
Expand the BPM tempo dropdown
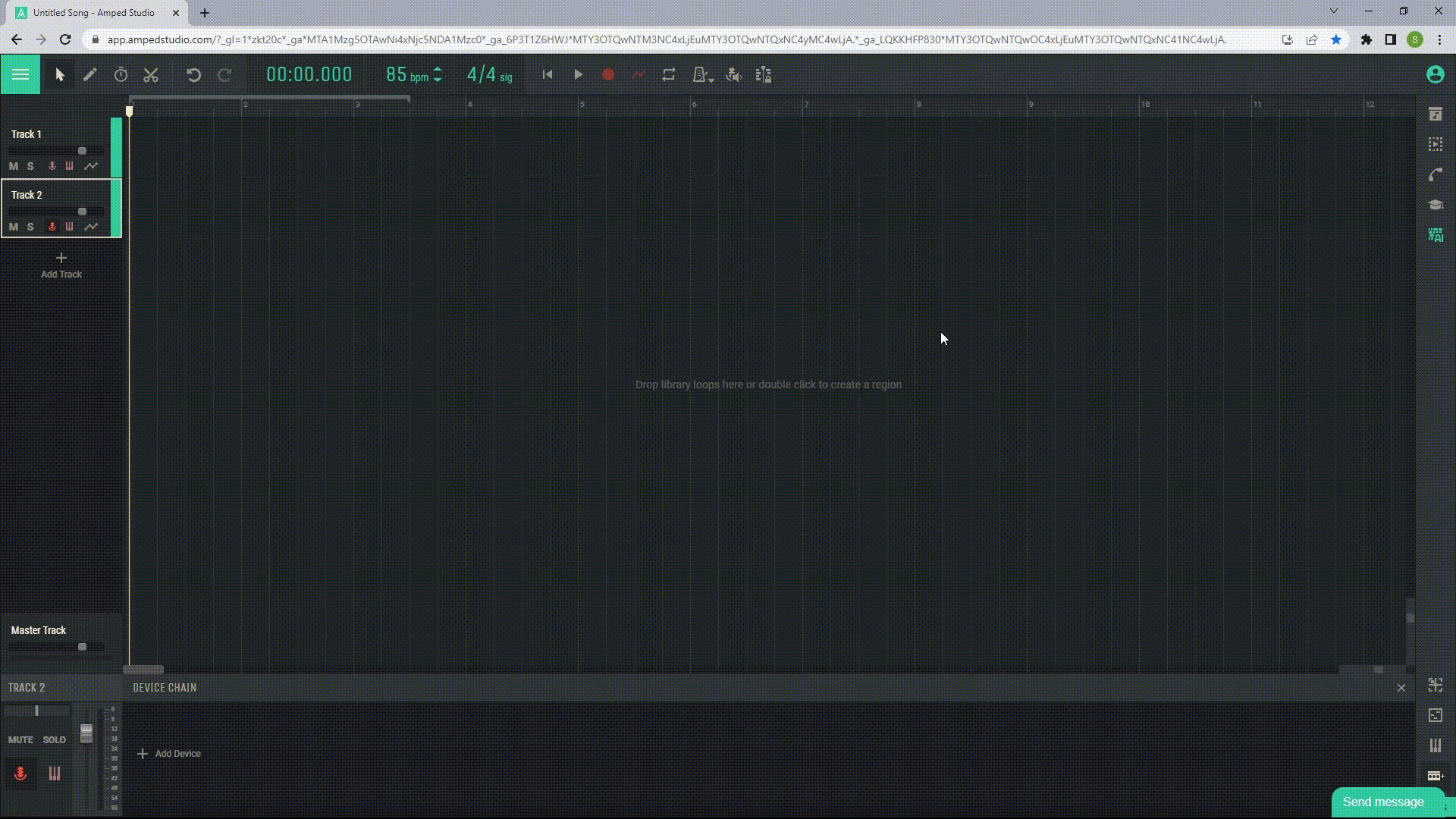437,75
